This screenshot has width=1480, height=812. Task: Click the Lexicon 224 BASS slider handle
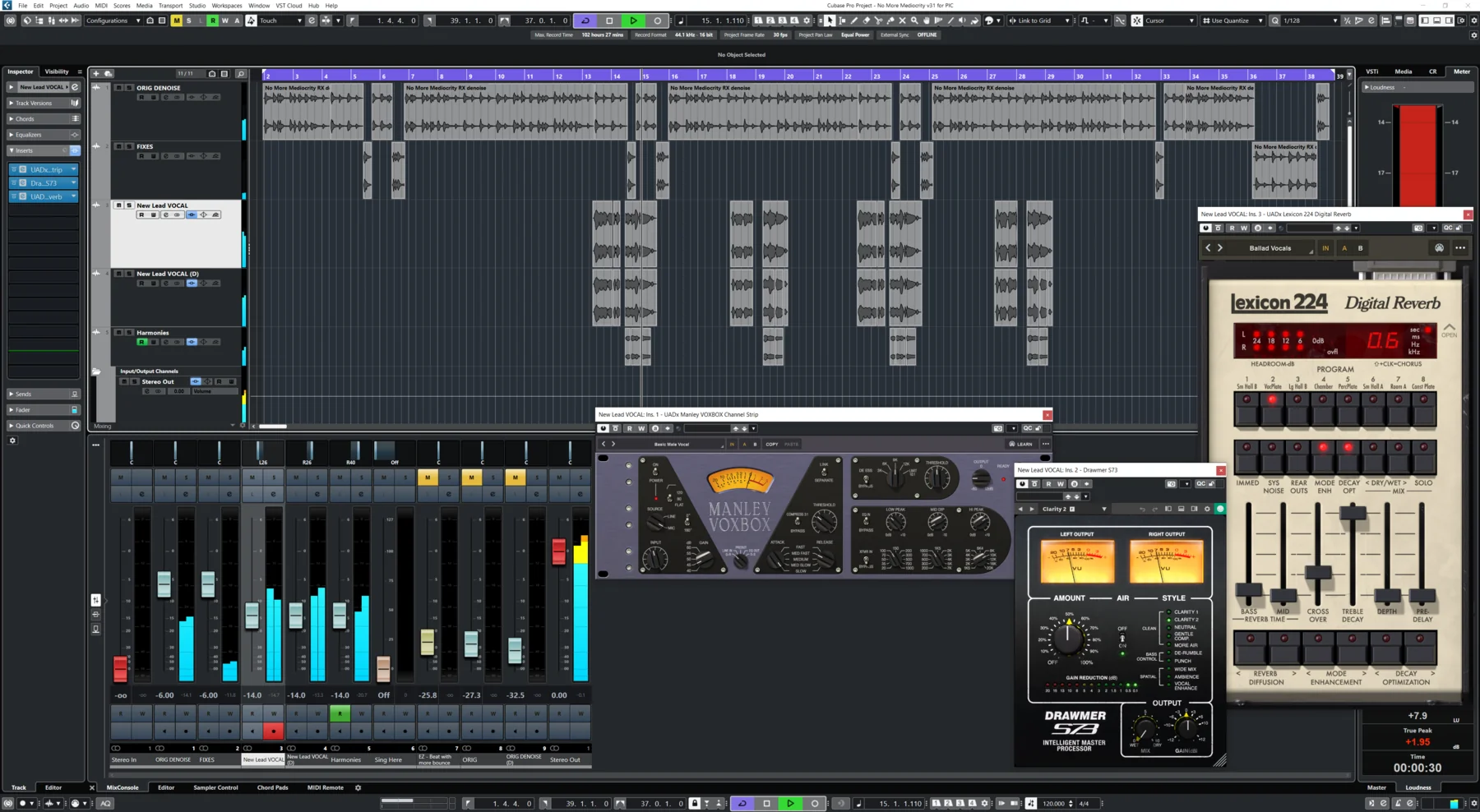point(1248,589)
